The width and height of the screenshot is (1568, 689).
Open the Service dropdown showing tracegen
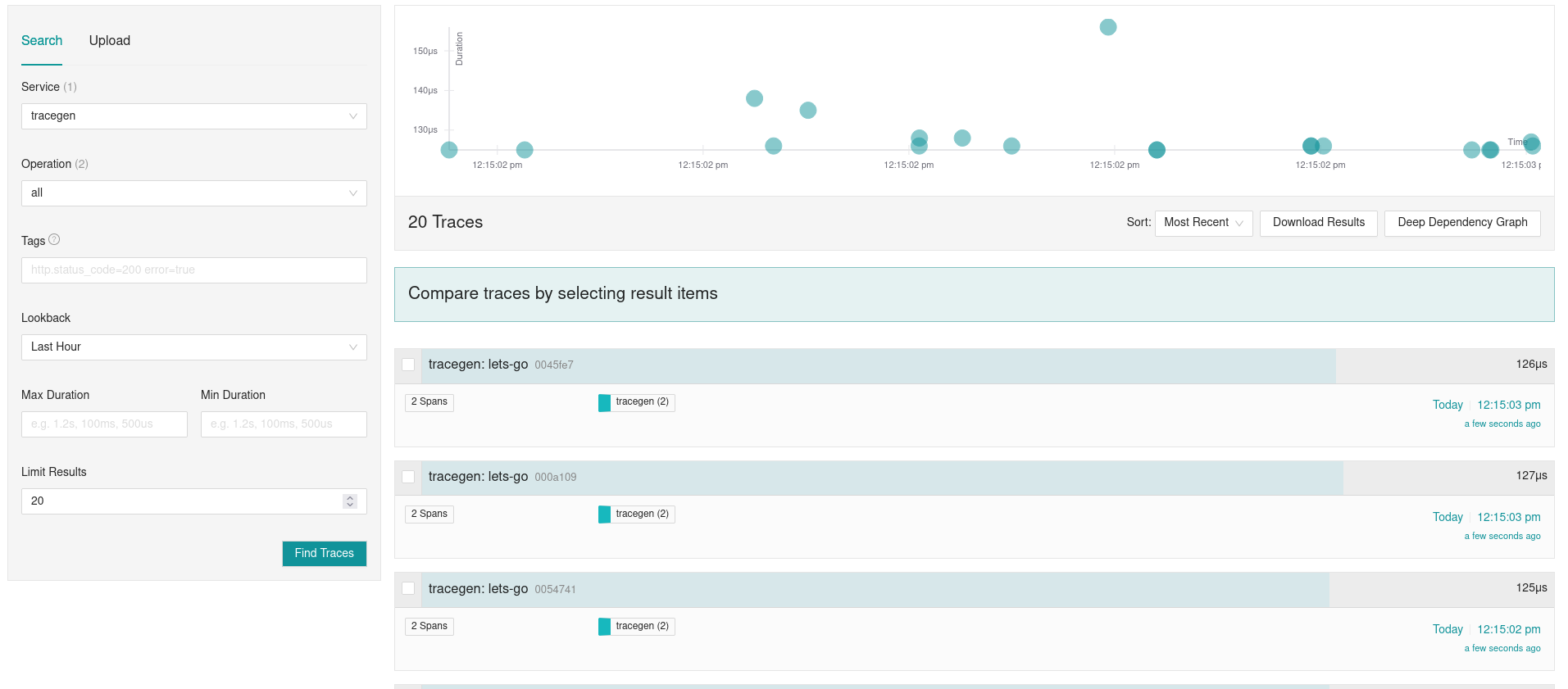(x=193, y=116)
